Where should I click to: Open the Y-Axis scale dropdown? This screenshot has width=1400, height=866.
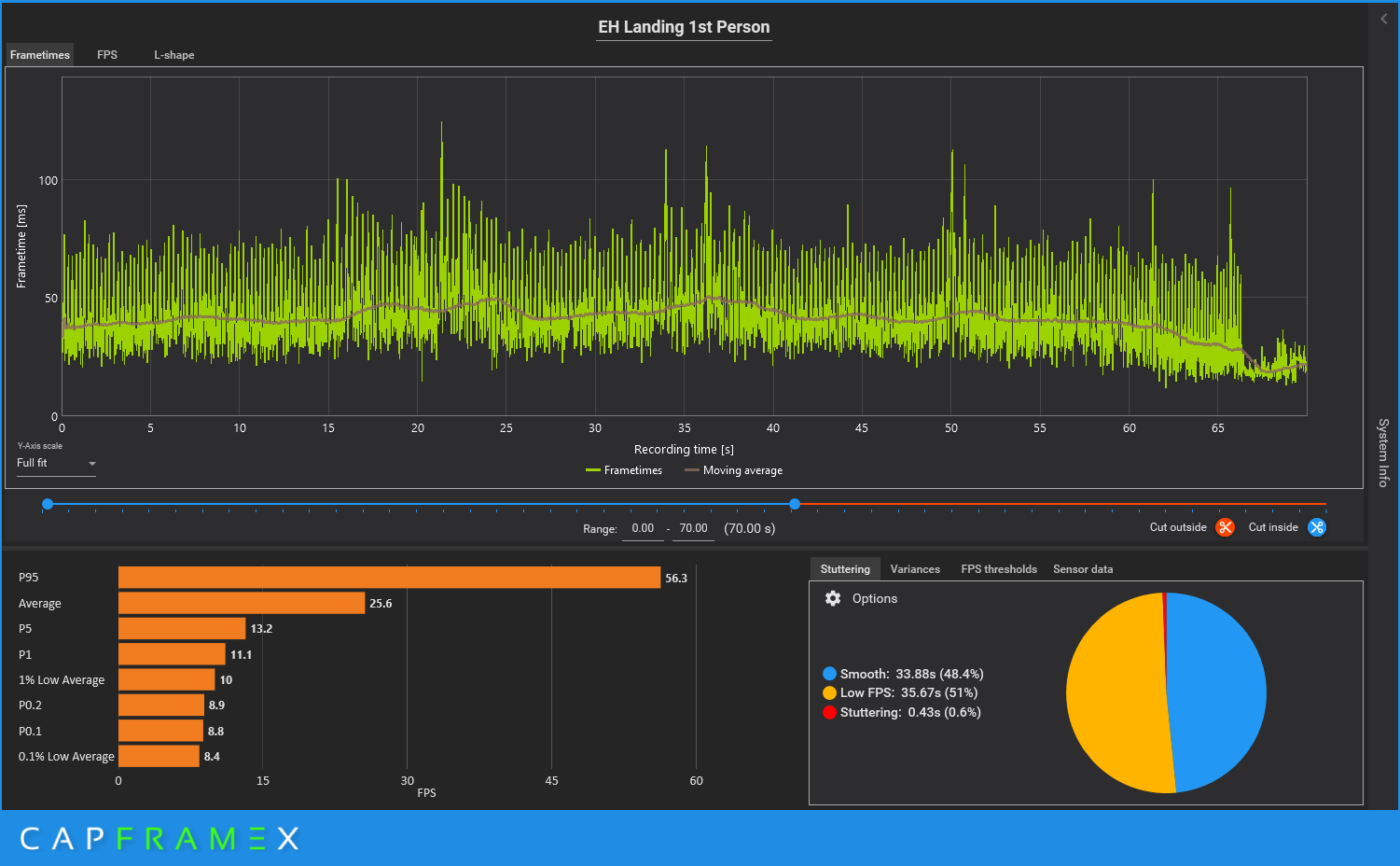click(x=56, y=463)
